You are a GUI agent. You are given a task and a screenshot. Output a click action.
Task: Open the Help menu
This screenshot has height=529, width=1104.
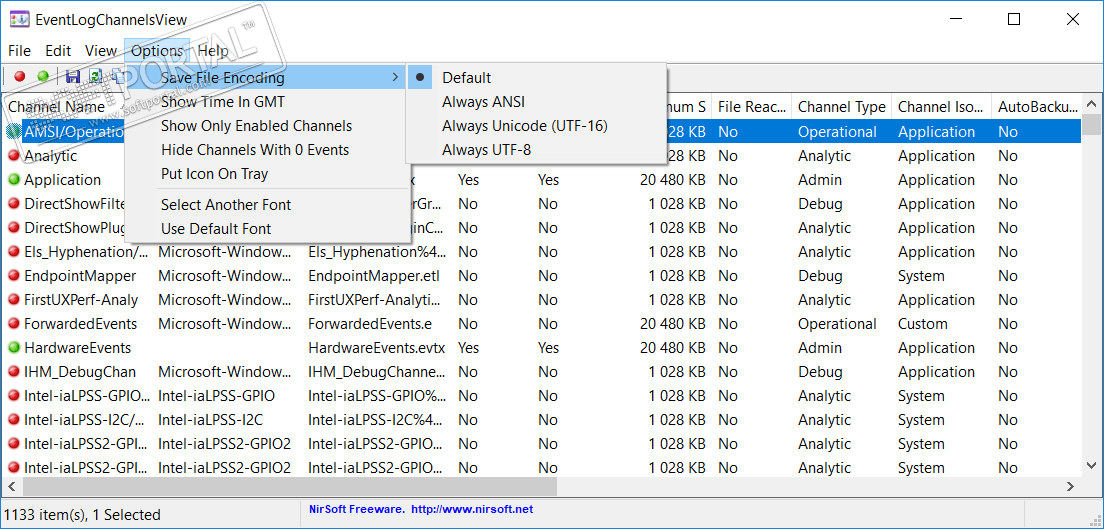tap(213, 51)
